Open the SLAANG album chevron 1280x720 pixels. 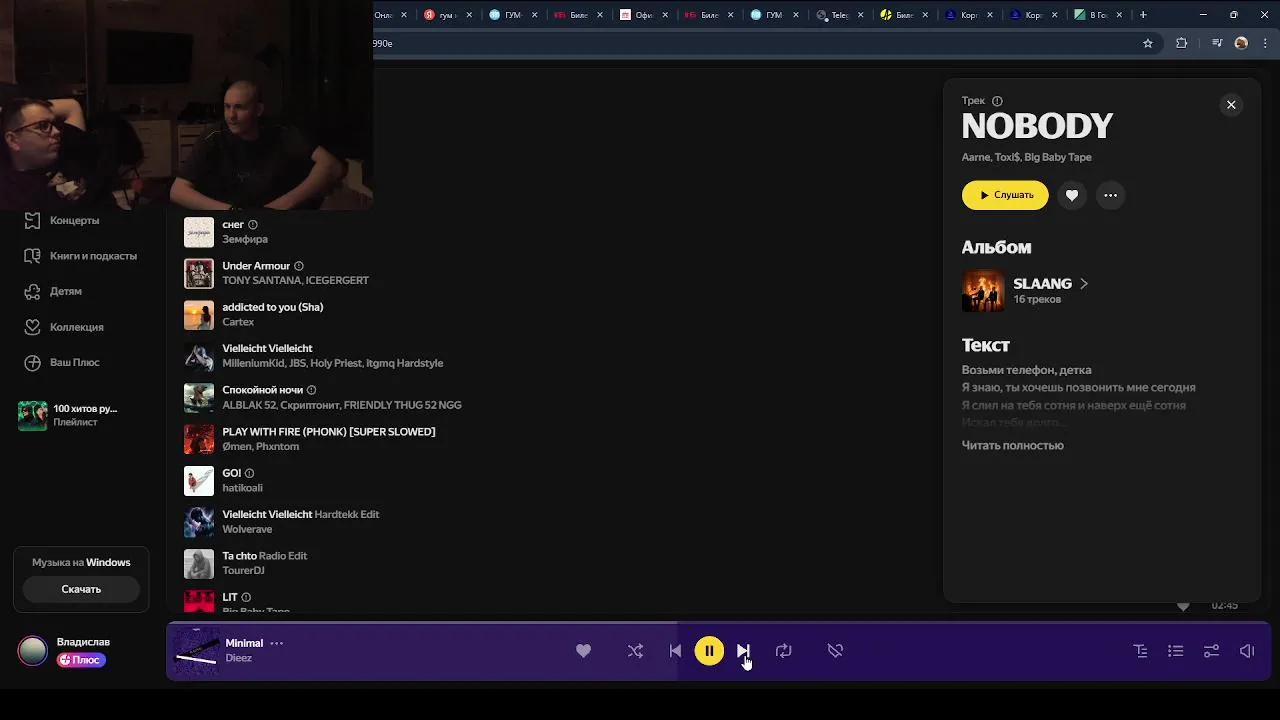tap(1084, 284)
